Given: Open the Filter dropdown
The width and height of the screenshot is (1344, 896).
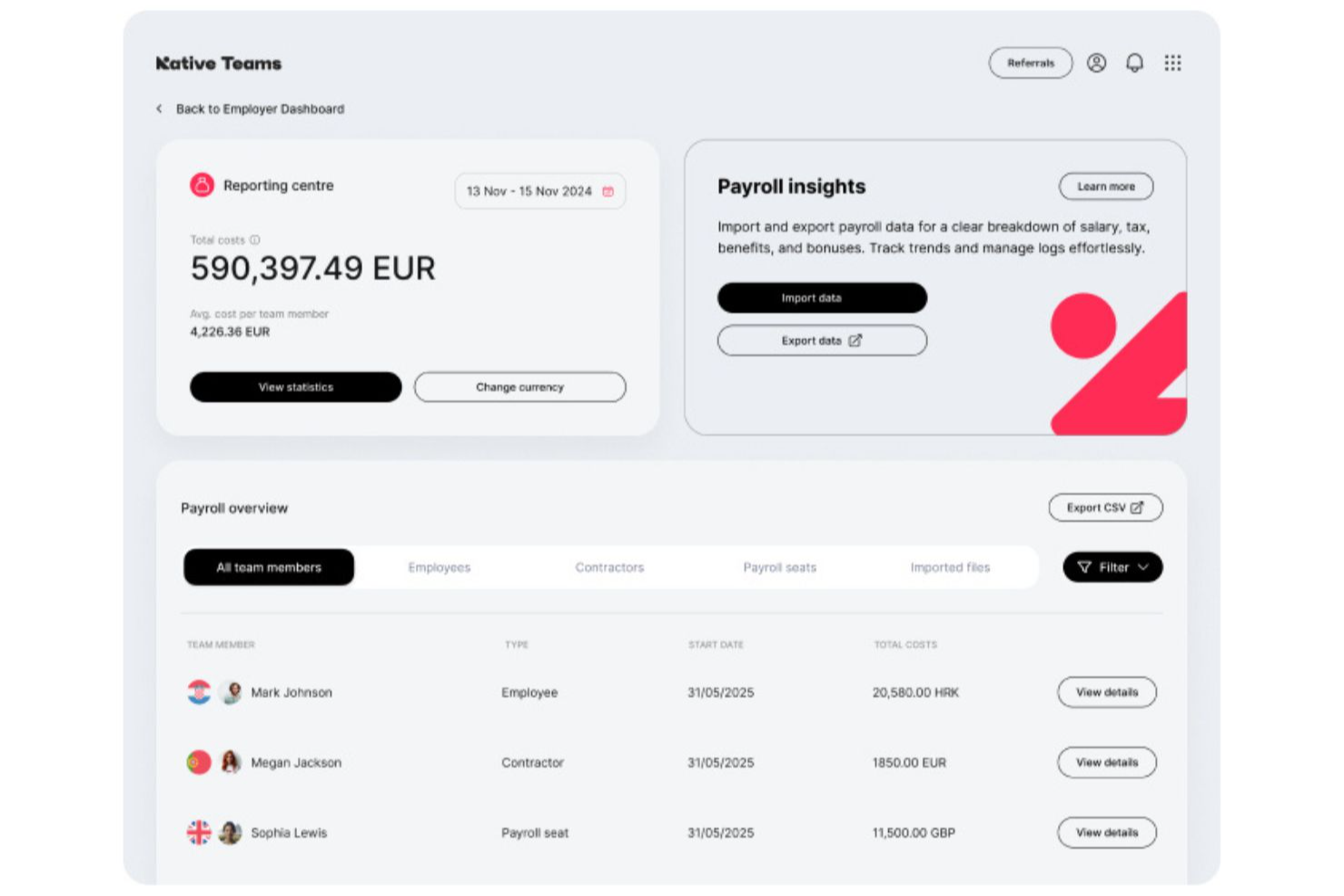Looking at the screenshot, I should click(x=1112, y=567).
